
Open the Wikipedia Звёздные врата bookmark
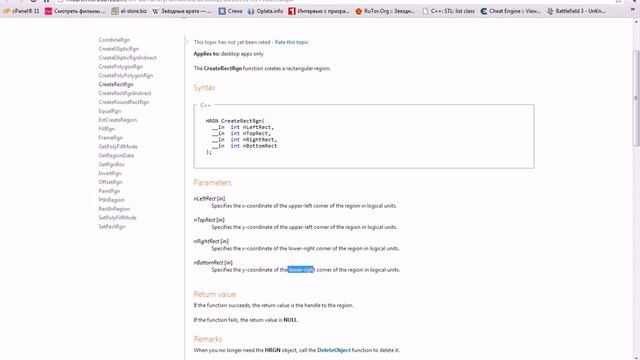pyautogui.click(x=182, y=11)
